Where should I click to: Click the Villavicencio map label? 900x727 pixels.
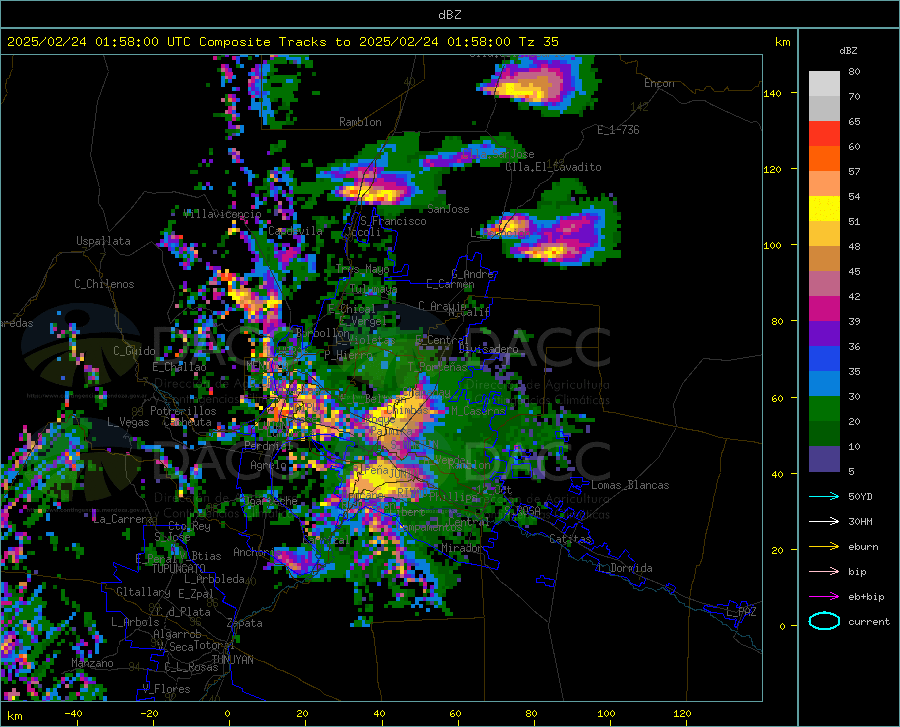click(222, 214)
